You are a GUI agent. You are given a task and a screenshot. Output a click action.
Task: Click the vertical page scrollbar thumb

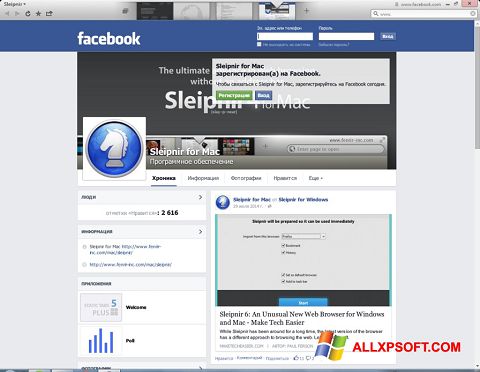(x=477, y=85)
